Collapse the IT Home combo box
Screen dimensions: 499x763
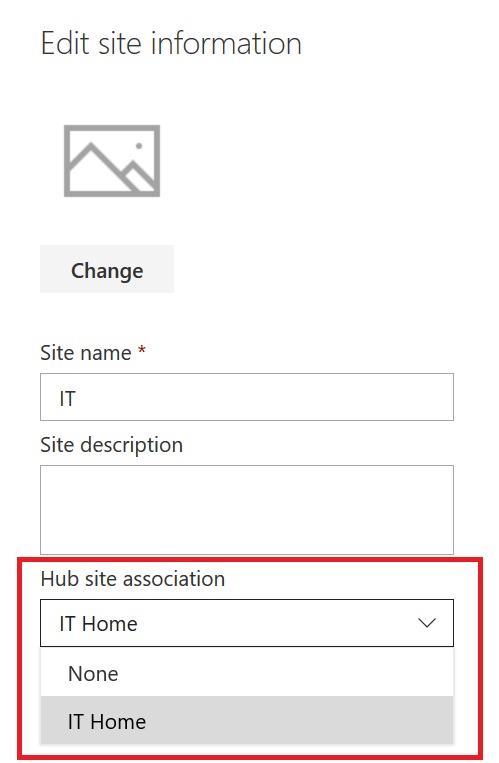247,623
